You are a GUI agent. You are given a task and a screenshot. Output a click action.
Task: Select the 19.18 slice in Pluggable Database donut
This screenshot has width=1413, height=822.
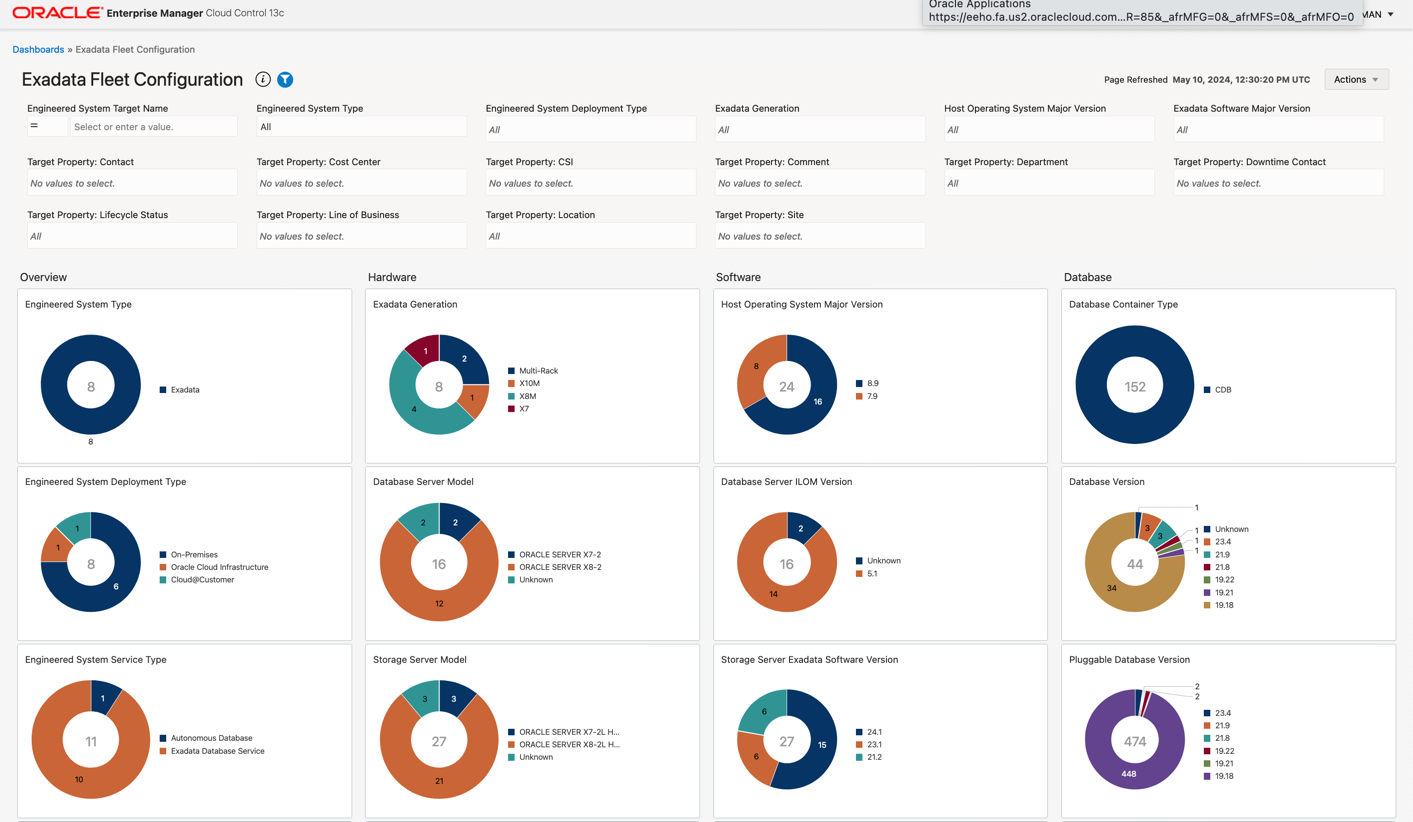(x=1129, y=773)
